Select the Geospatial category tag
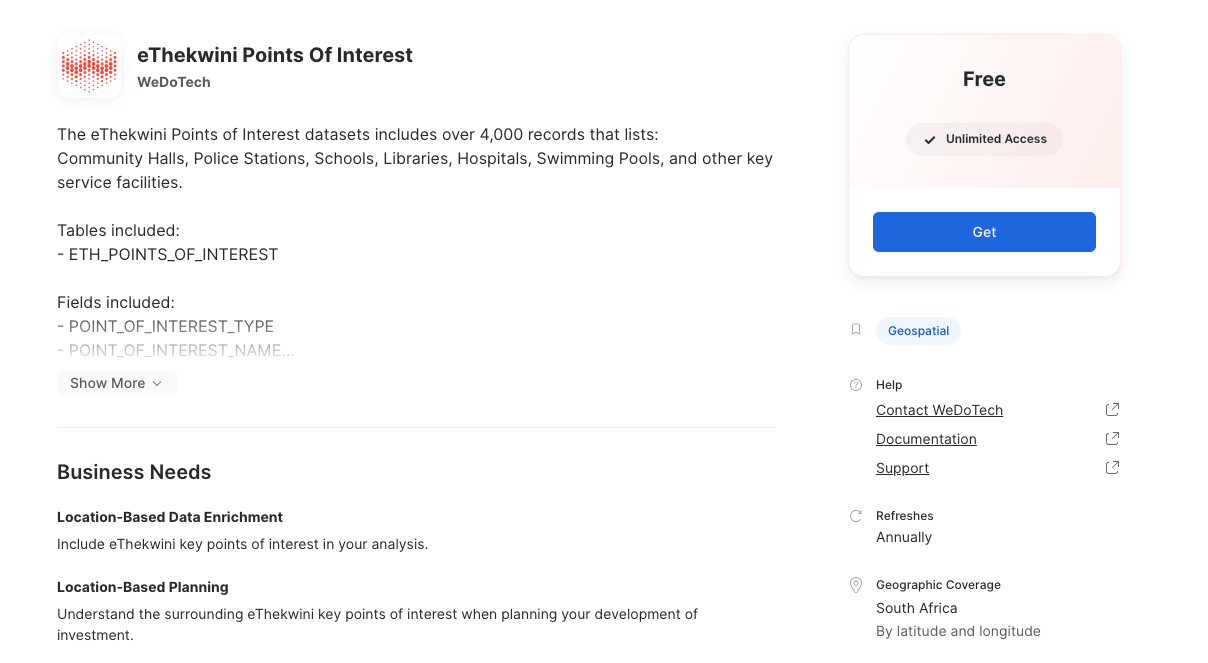 pyautogui.click(x=918, y=331)
